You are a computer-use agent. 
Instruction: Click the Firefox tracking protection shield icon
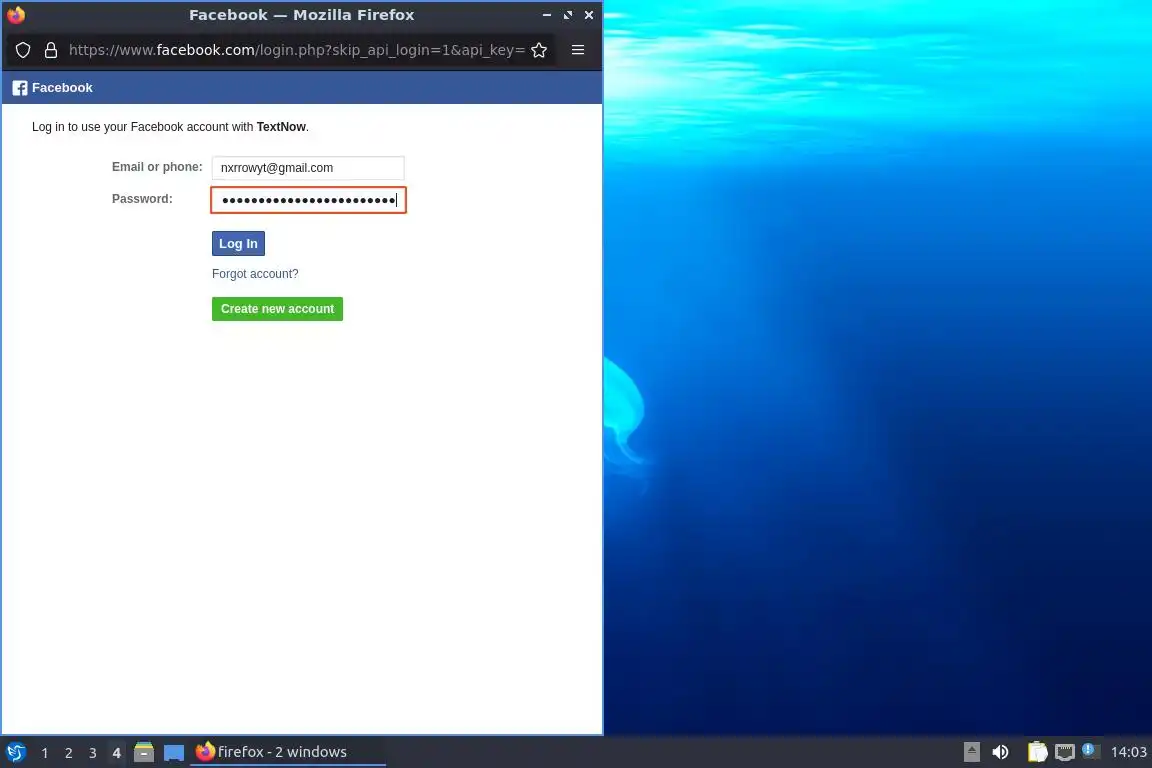23,50
